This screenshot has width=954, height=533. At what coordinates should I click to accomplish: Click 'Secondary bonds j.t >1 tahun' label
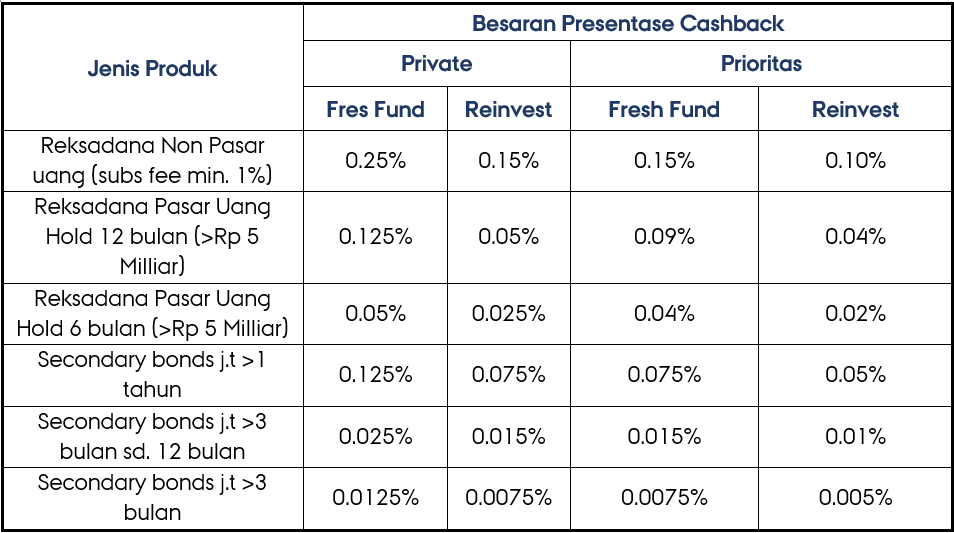coord(152,374)
